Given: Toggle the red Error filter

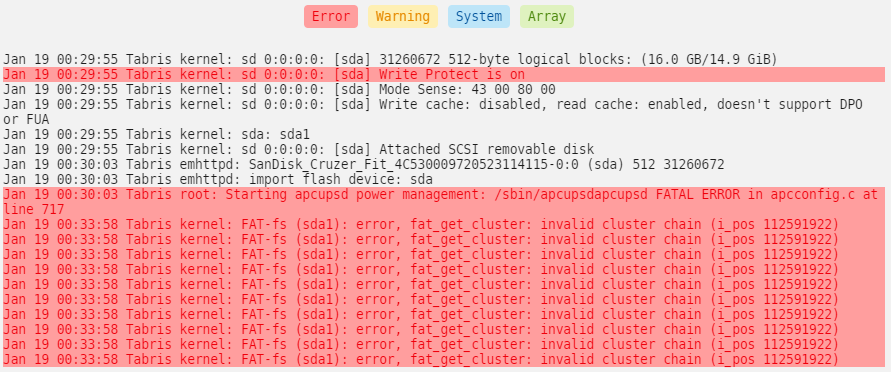Looking at the screenshot, I should [x=331, y=16].
